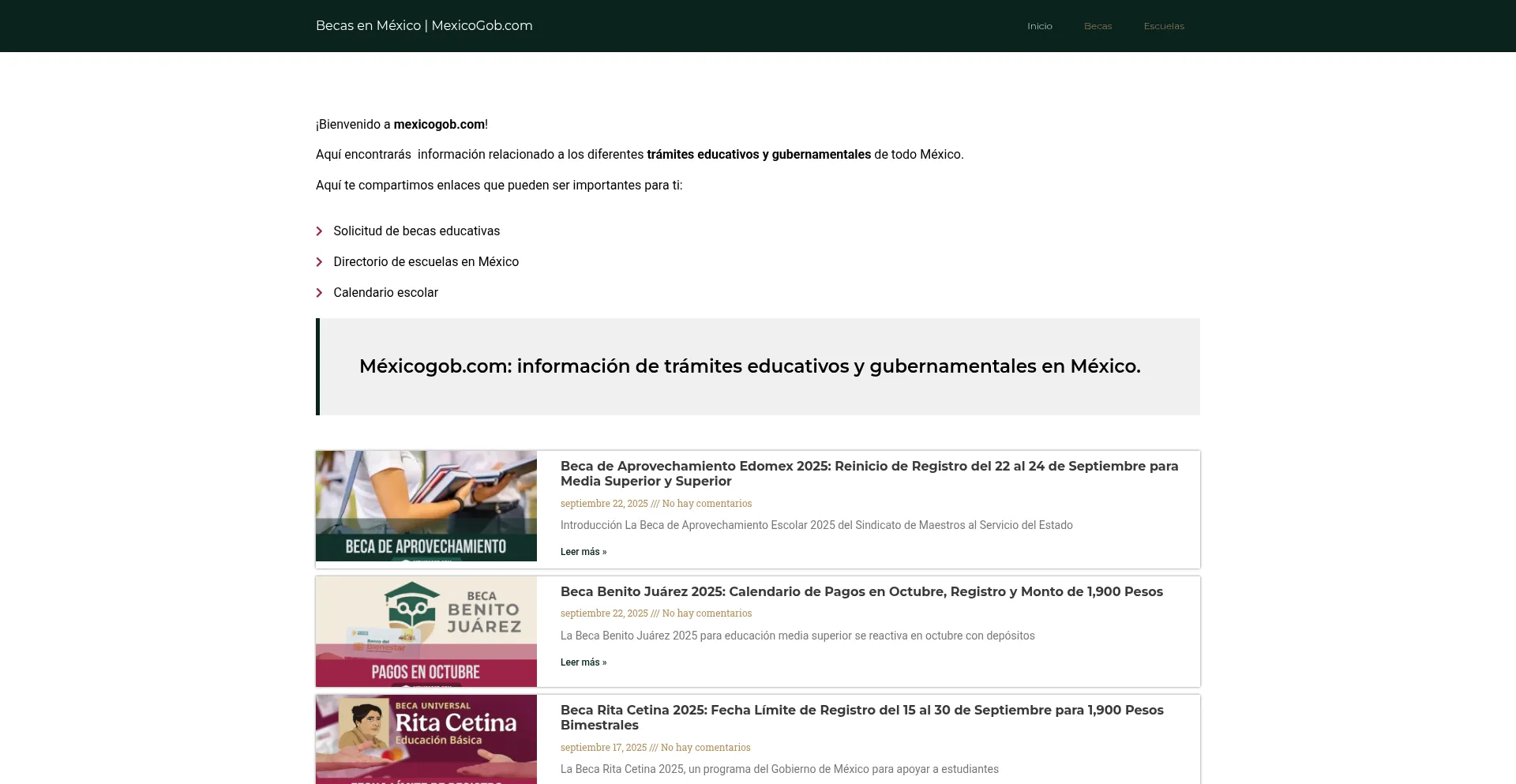Open No hay comentarios for Beca de Aprovechamiento

coord(705,503)
